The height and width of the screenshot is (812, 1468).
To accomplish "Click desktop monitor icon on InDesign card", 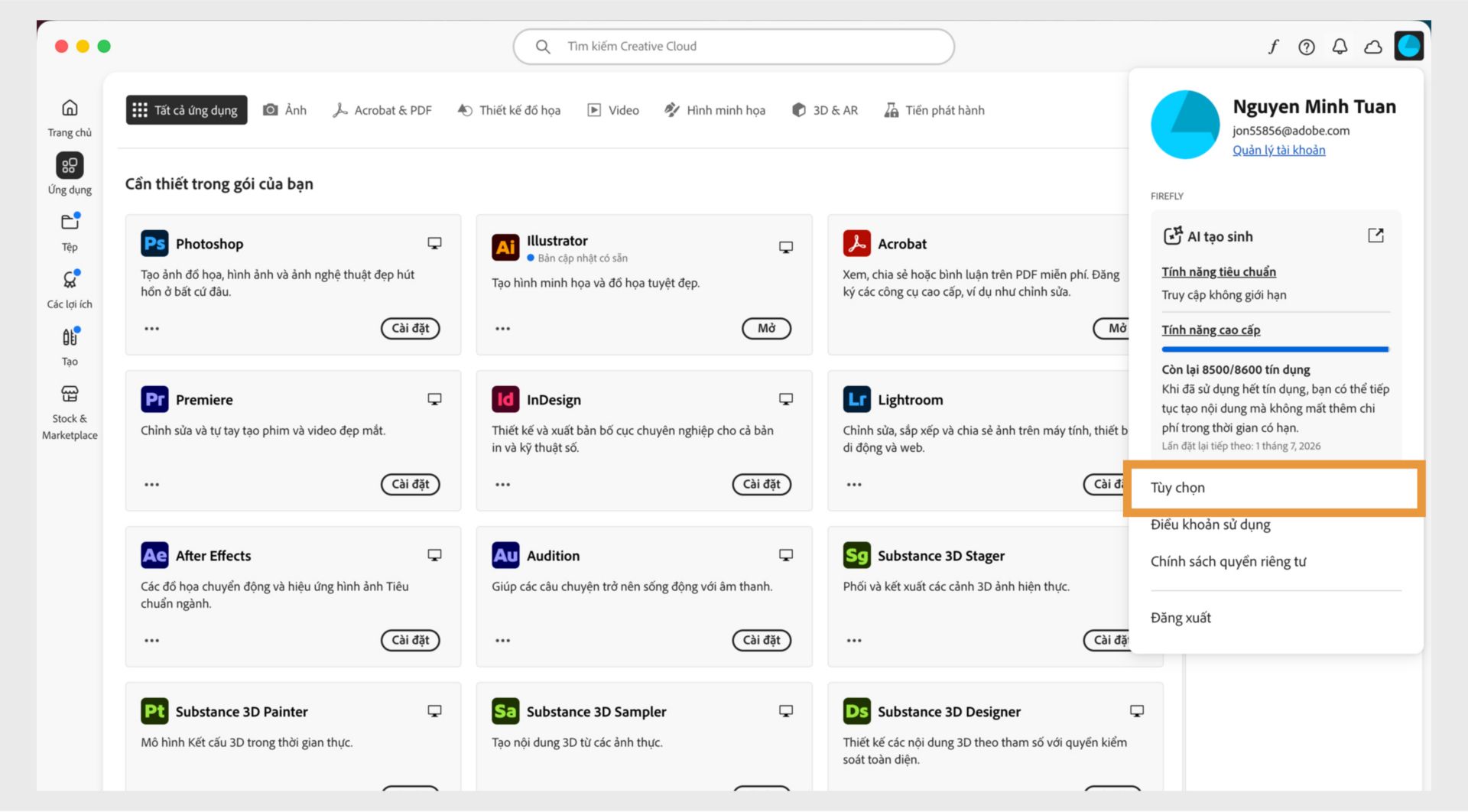I will tap(785, 399).
